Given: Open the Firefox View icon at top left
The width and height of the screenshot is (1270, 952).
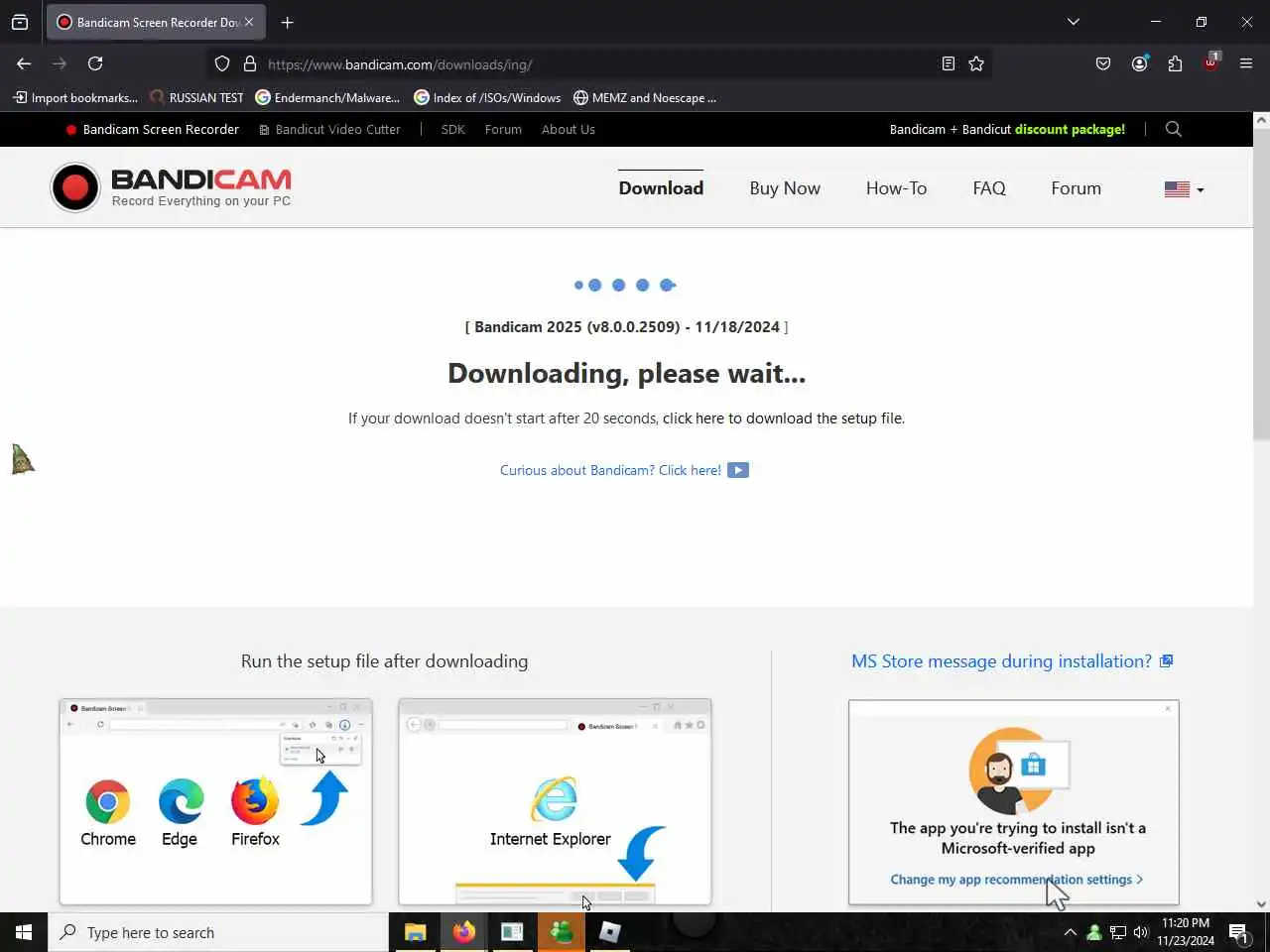Looking at the screenshot, I should (20, 22).
